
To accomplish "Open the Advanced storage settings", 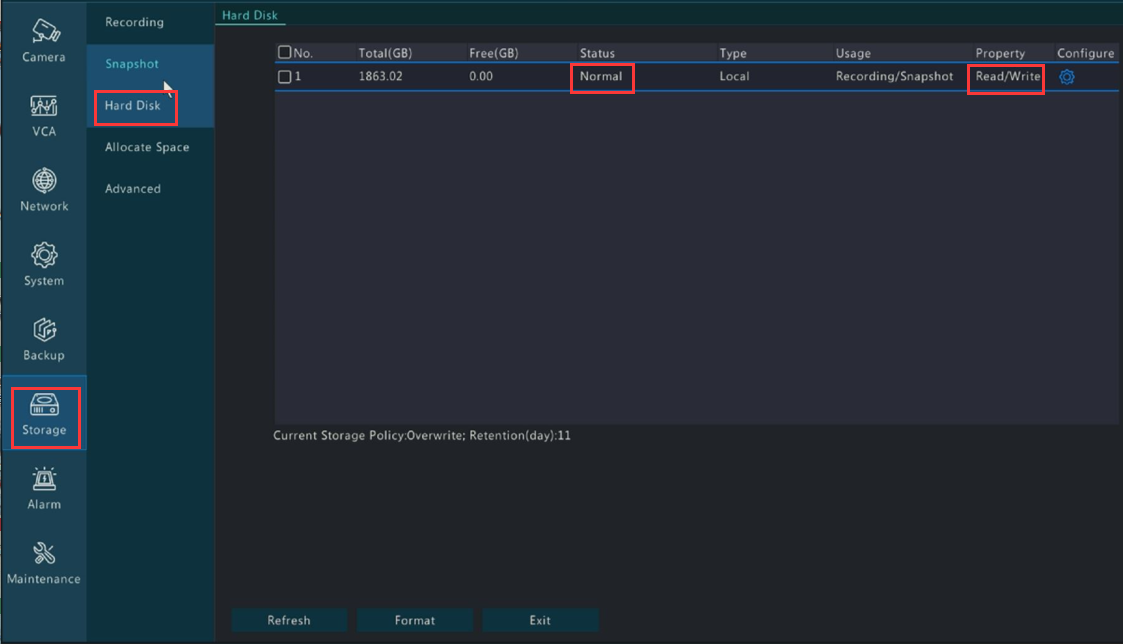I will [133, 189].
